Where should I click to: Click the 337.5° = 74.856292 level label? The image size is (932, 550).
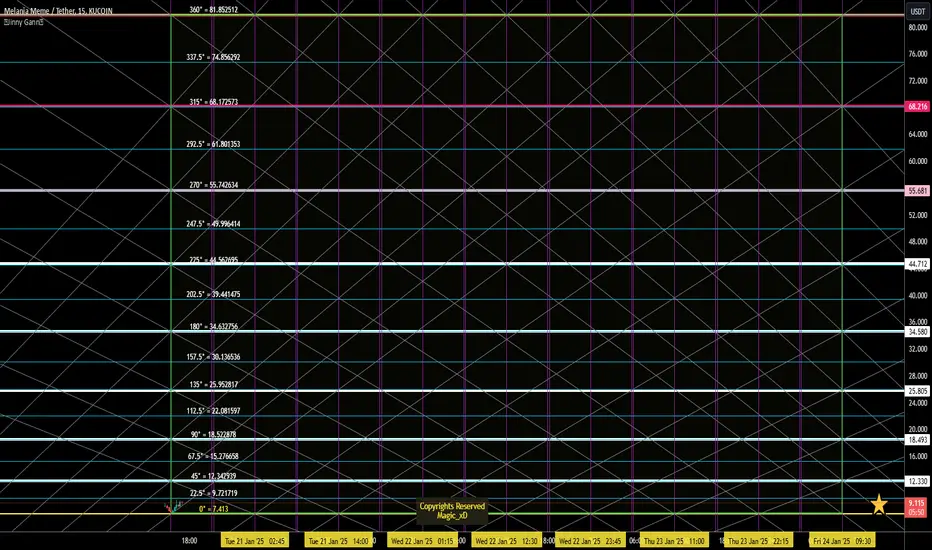[x=213, y=57]
